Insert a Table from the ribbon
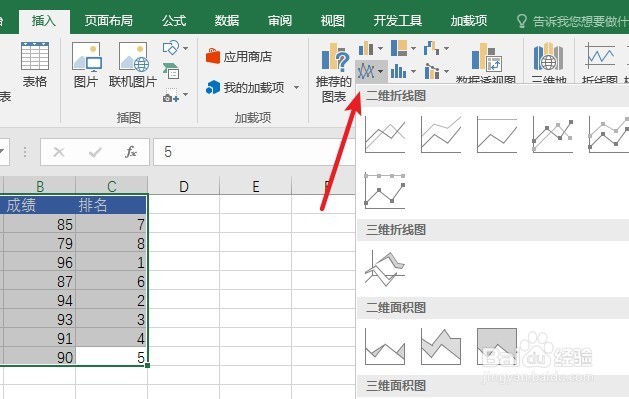Screen dimensions: 629x399 coord(35,65)
